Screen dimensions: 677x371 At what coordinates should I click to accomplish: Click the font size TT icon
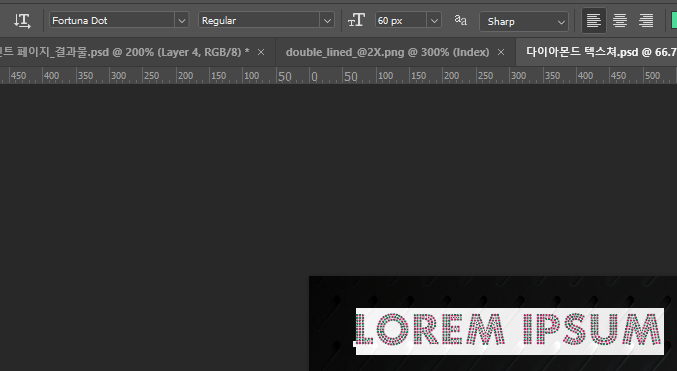(357, 20)
